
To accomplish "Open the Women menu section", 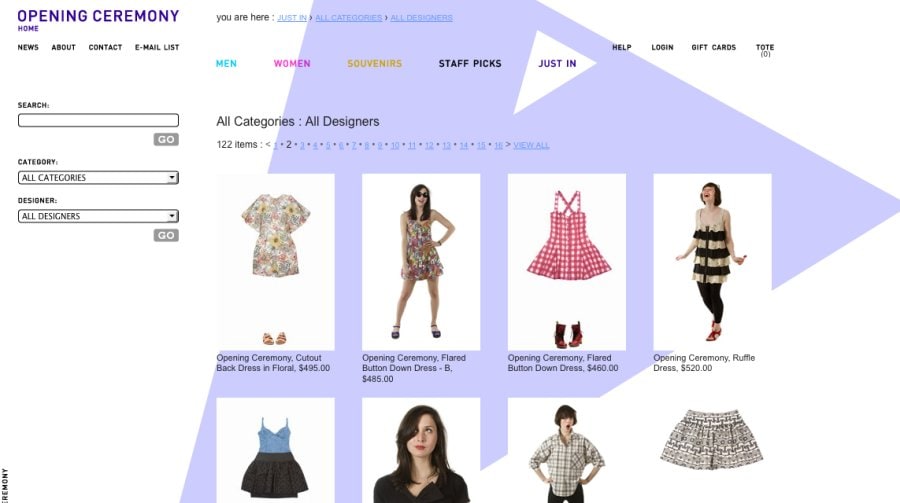I will point(292,64).
